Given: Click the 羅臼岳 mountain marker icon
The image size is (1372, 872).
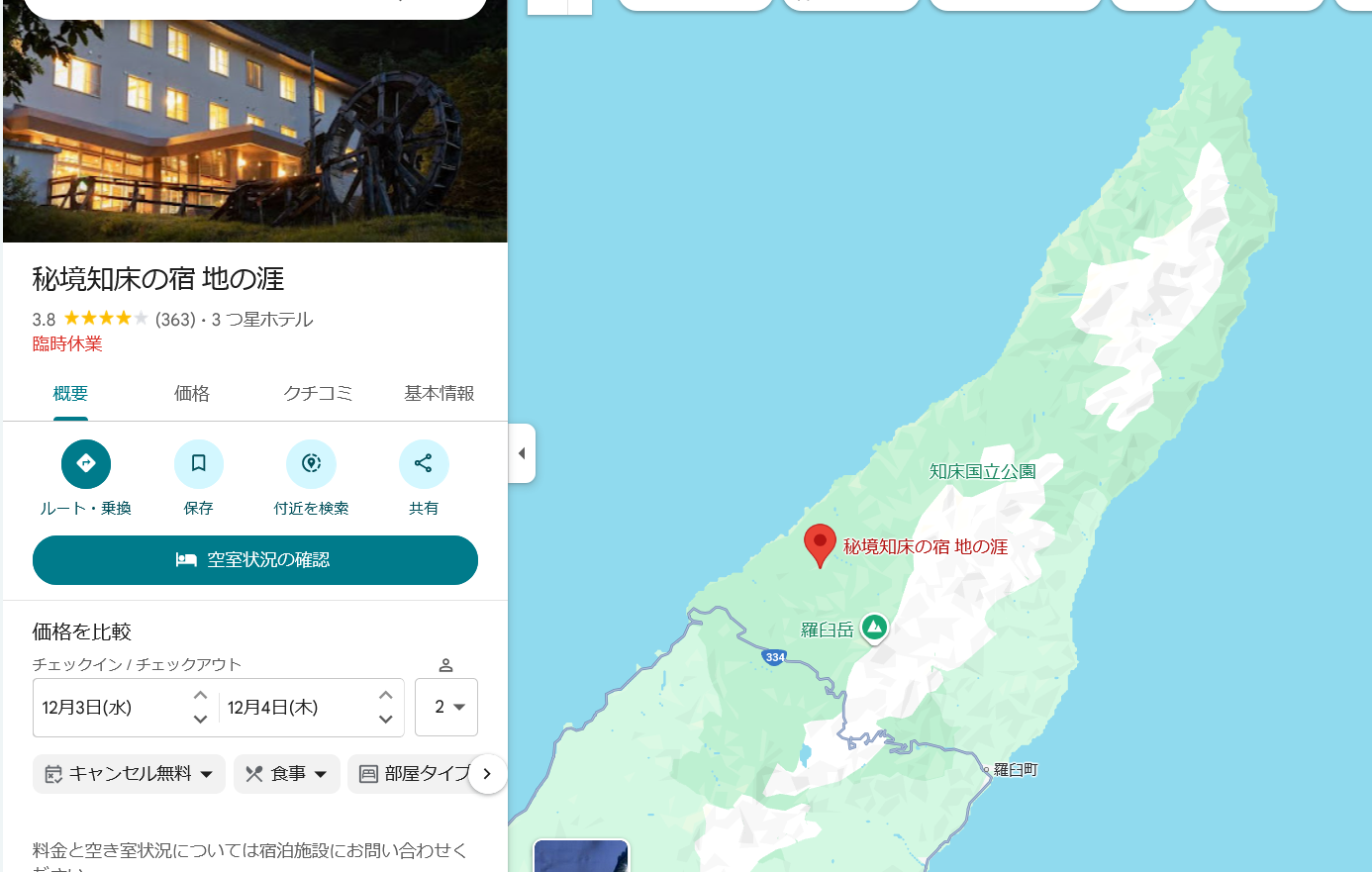Looking at the screenshot, I should point(874,628).
